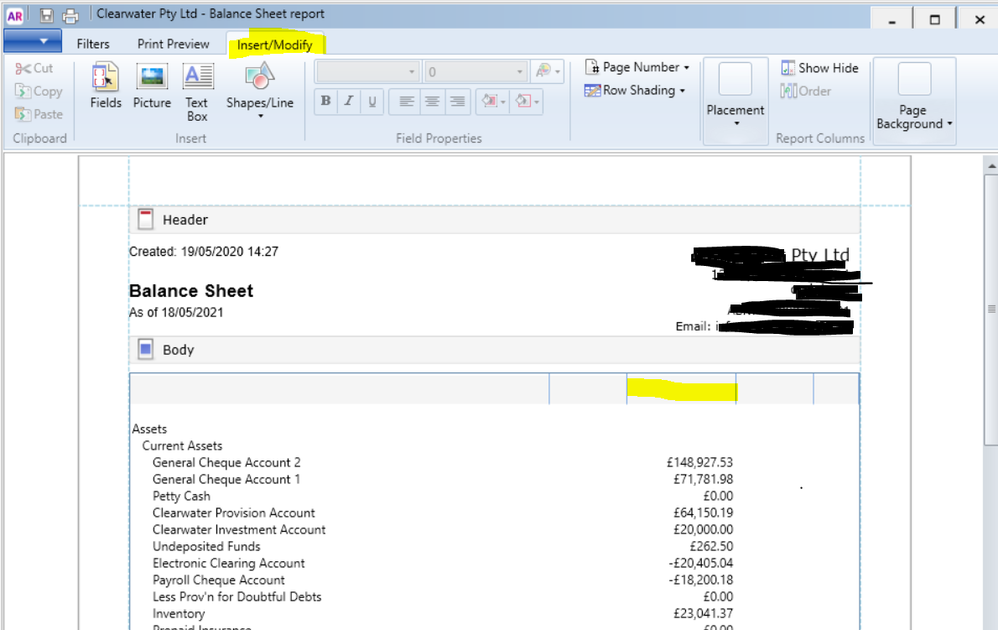Click the Page Background button
The height and width of the screenshot is (630, 998).
tap(914, 100)
